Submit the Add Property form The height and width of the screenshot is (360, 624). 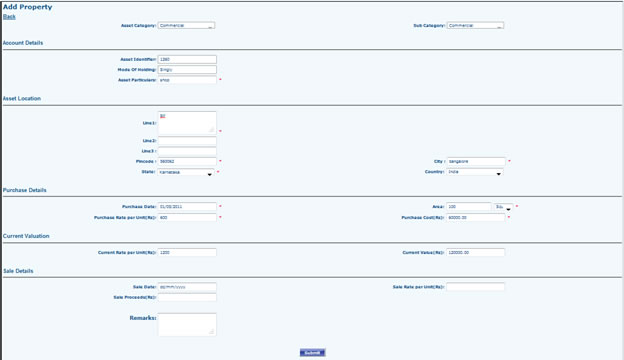point(312,352)
